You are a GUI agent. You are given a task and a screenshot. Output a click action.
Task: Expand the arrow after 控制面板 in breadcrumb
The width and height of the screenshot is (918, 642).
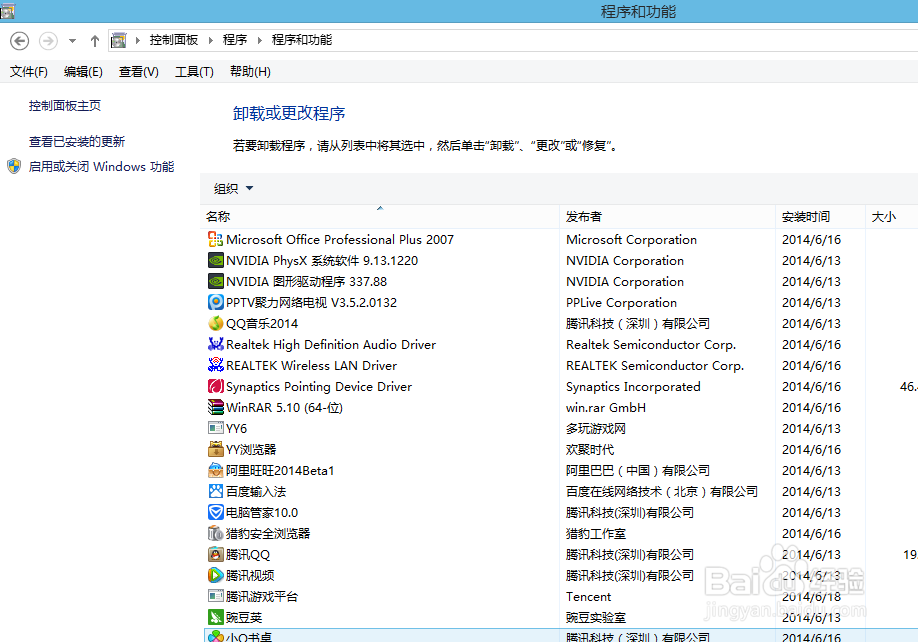211,40
